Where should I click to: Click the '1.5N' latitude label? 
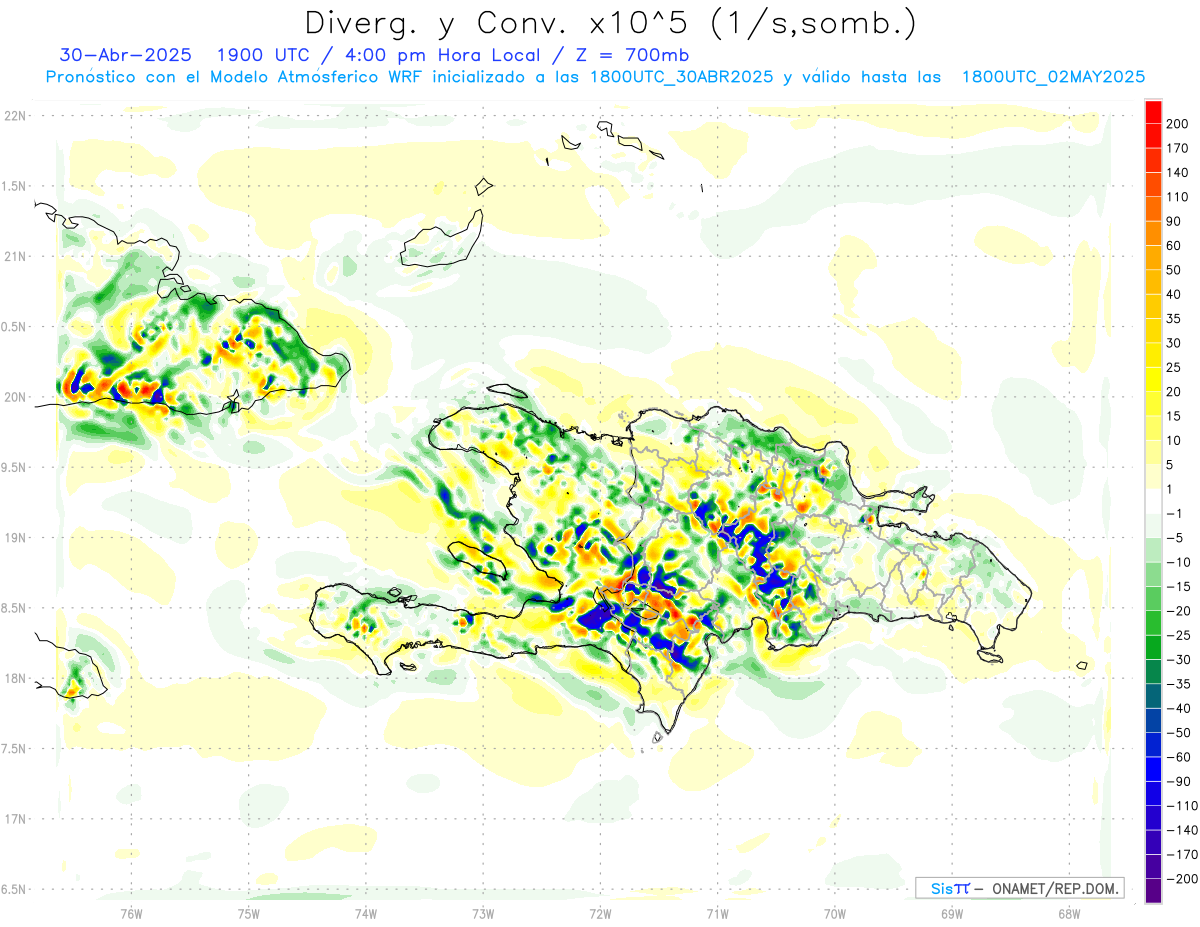pyautogui.click(x=14, y=186)
